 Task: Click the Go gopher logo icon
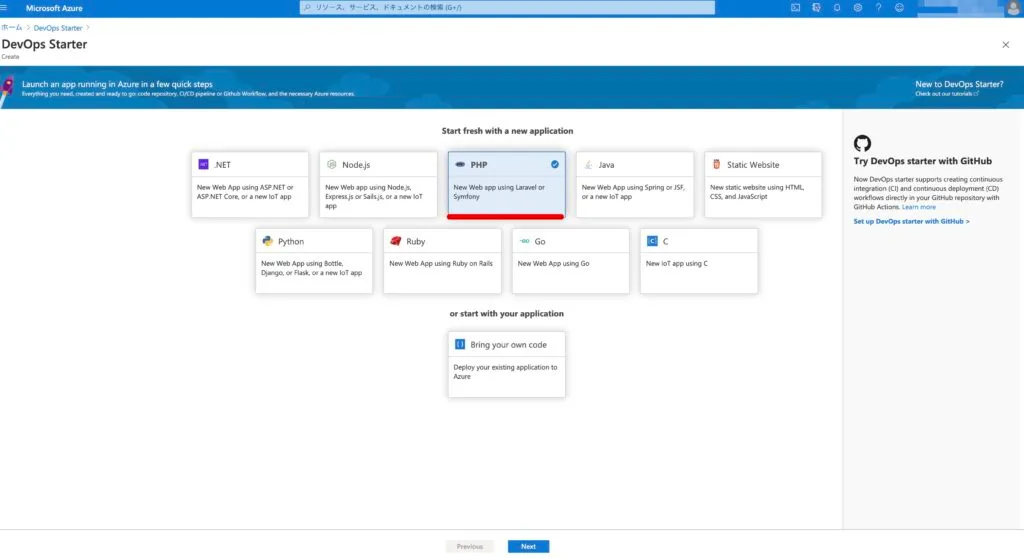point(524,241)
